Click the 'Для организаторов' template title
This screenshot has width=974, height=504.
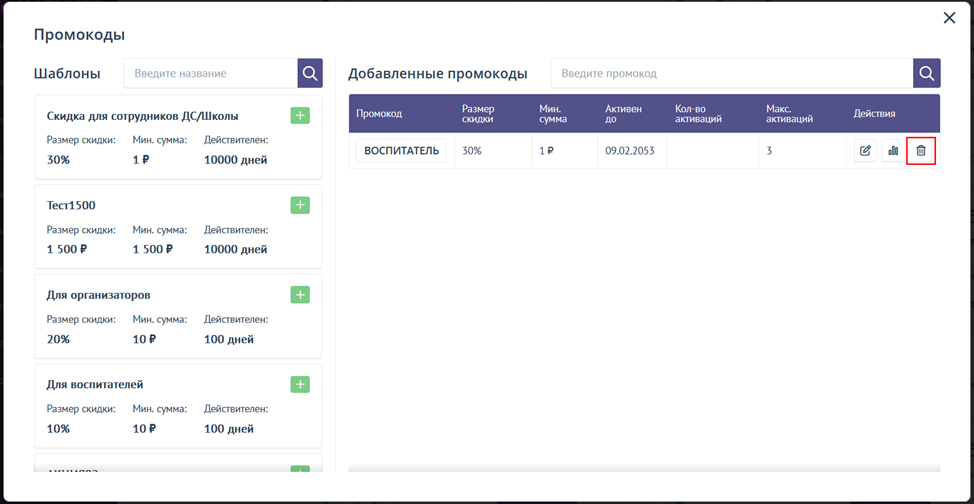point(98,295)
